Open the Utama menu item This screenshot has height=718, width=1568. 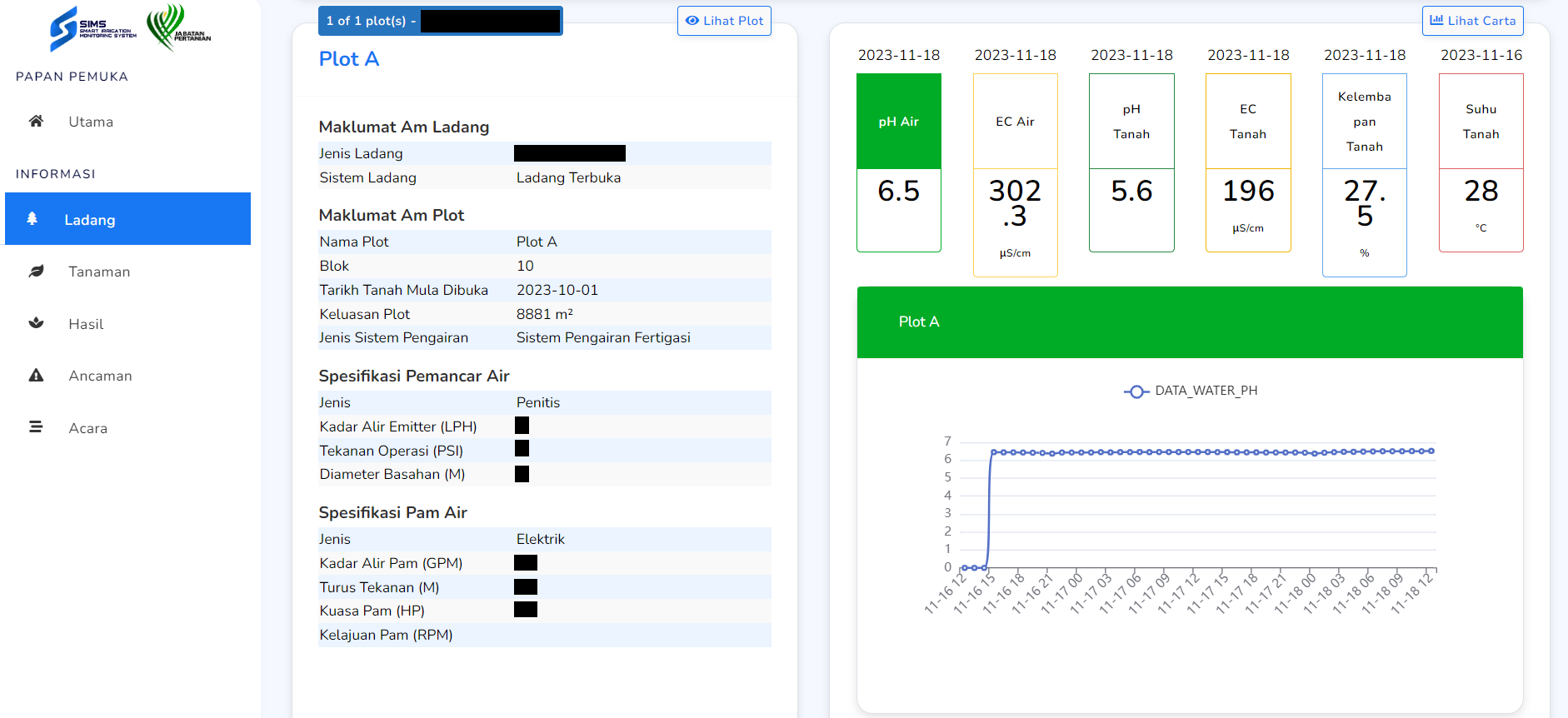(91, 122)
